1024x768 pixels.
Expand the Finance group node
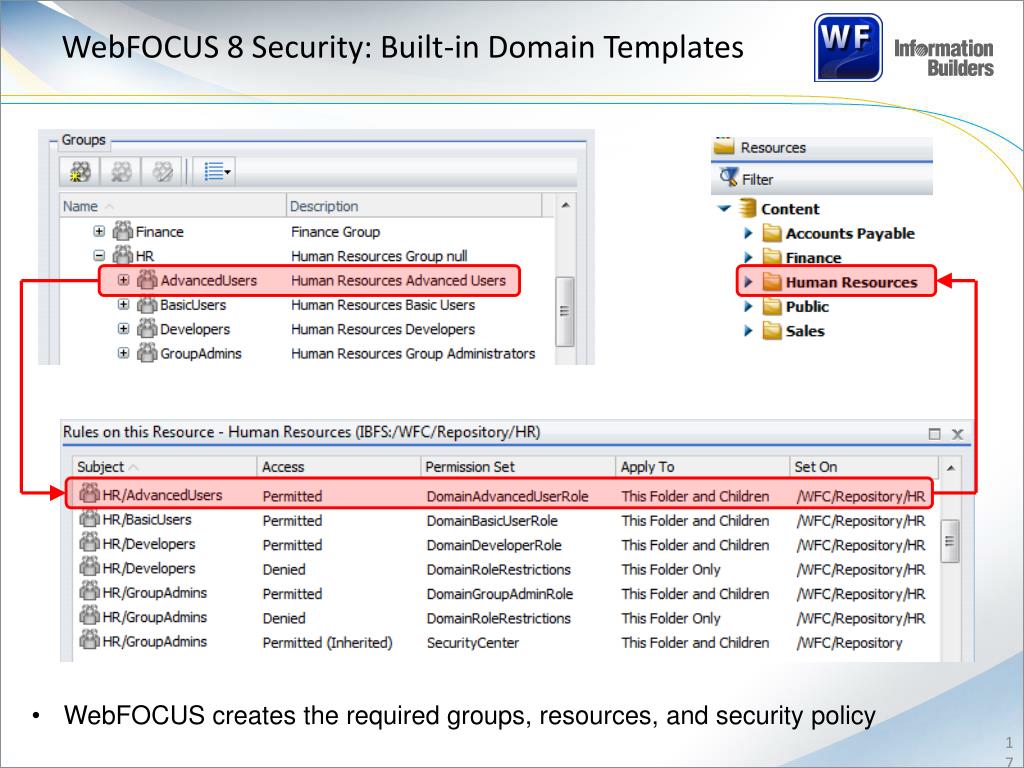click(x=99, y=232)
